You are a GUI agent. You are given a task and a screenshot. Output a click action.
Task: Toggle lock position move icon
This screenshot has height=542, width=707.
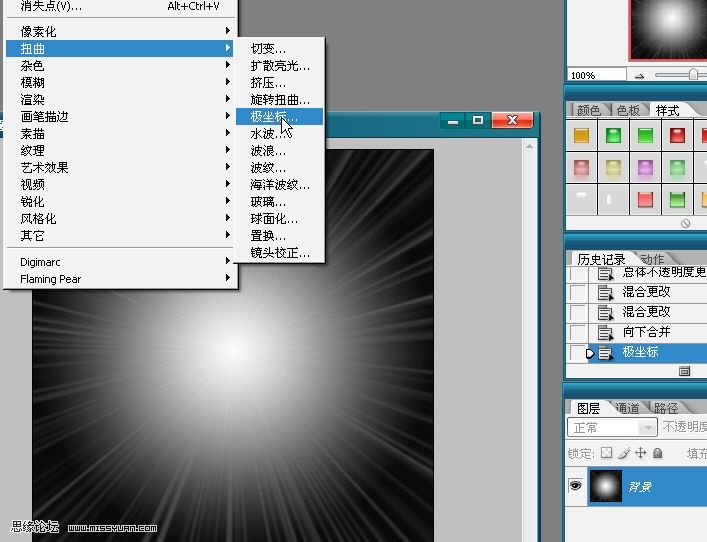point(640,453)
